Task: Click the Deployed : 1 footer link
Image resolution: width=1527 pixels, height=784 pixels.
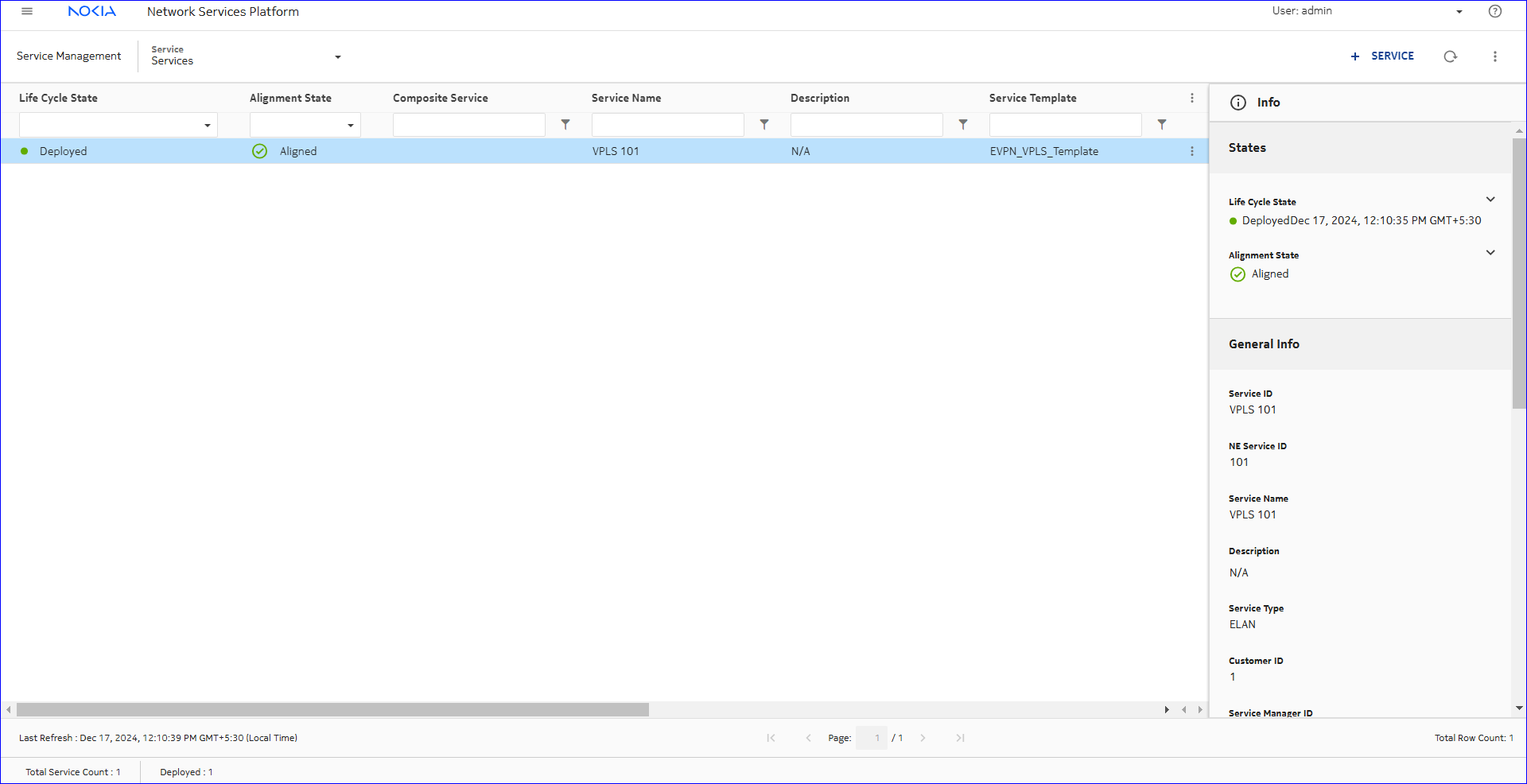Action: tap(185, 771)
